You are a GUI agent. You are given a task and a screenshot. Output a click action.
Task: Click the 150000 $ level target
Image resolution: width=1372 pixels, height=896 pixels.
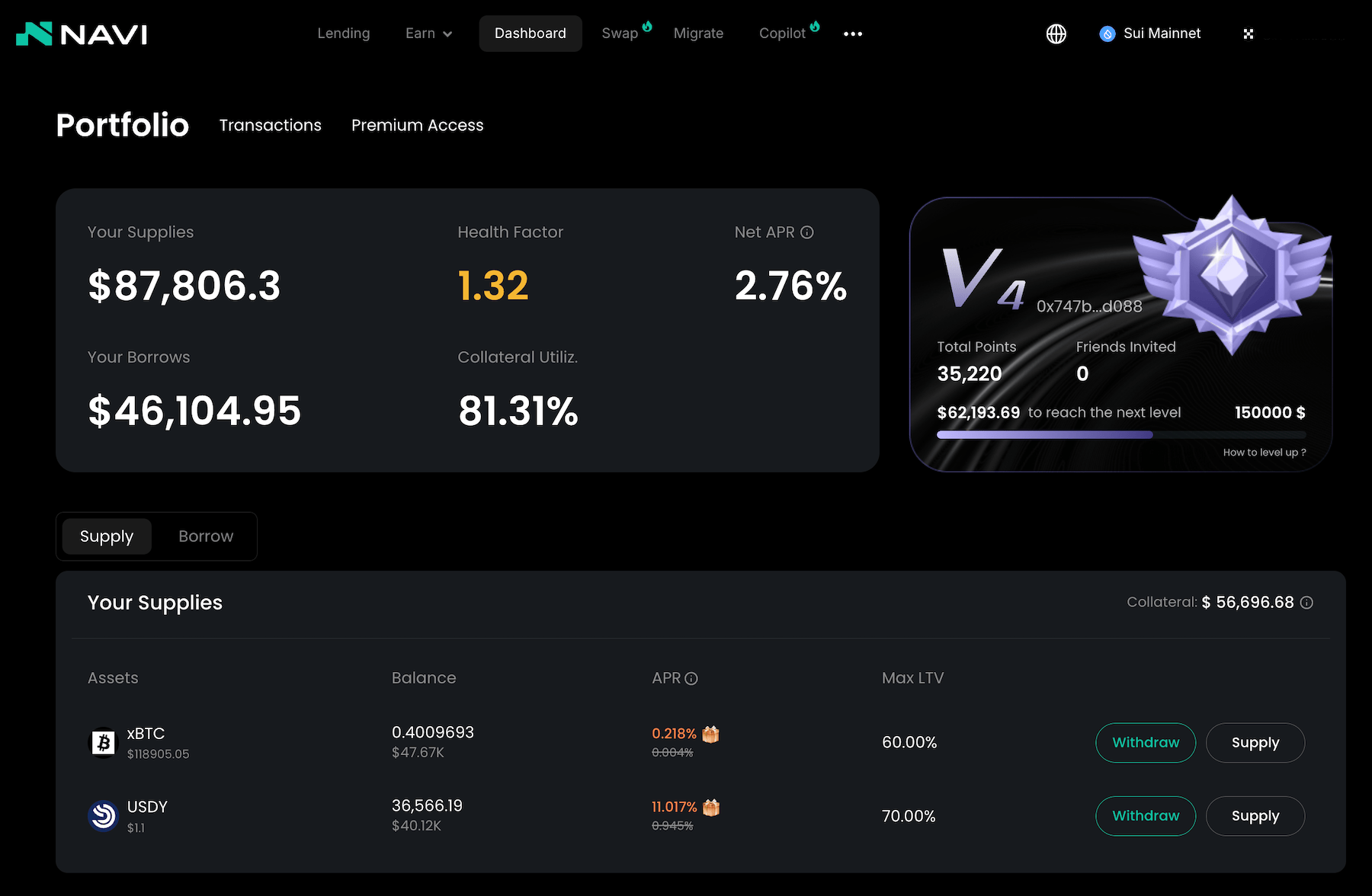pos(1270,413)
